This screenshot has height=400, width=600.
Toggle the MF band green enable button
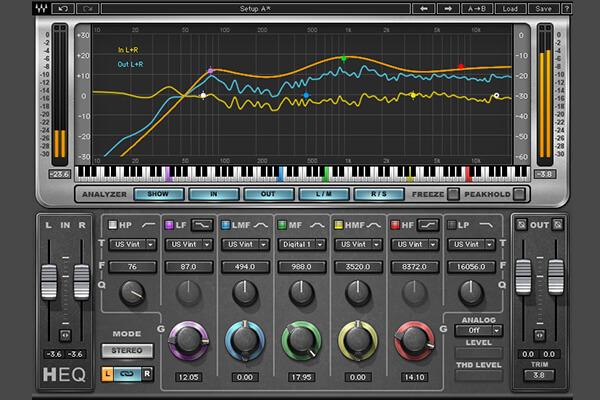point(284,225)
